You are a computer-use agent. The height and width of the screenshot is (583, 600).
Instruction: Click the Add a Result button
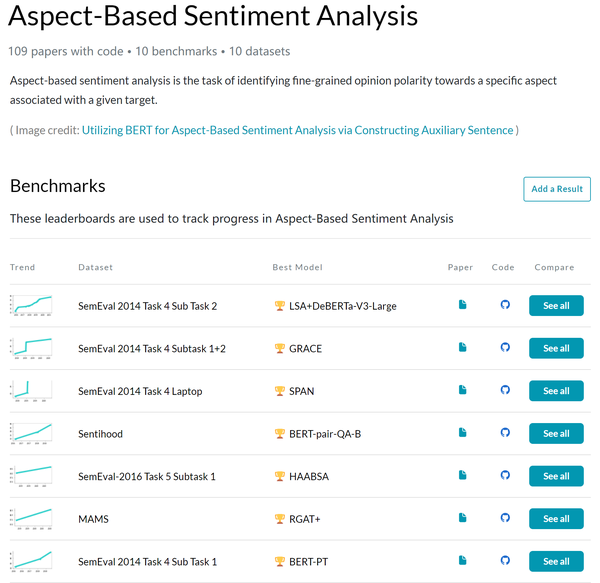(x=557, y=189)
